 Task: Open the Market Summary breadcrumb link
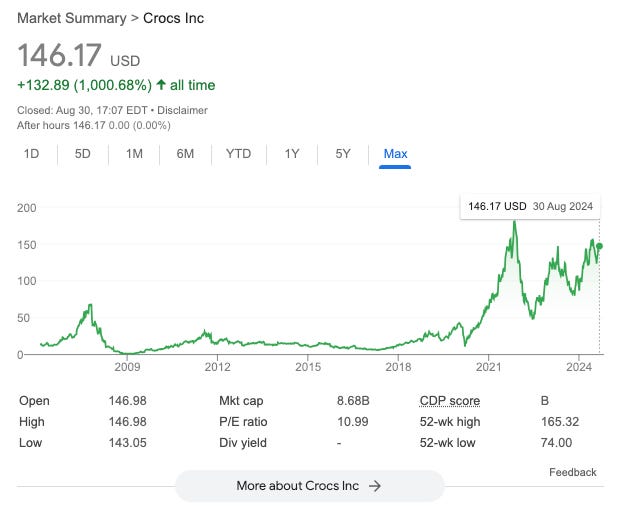[72, 18]
